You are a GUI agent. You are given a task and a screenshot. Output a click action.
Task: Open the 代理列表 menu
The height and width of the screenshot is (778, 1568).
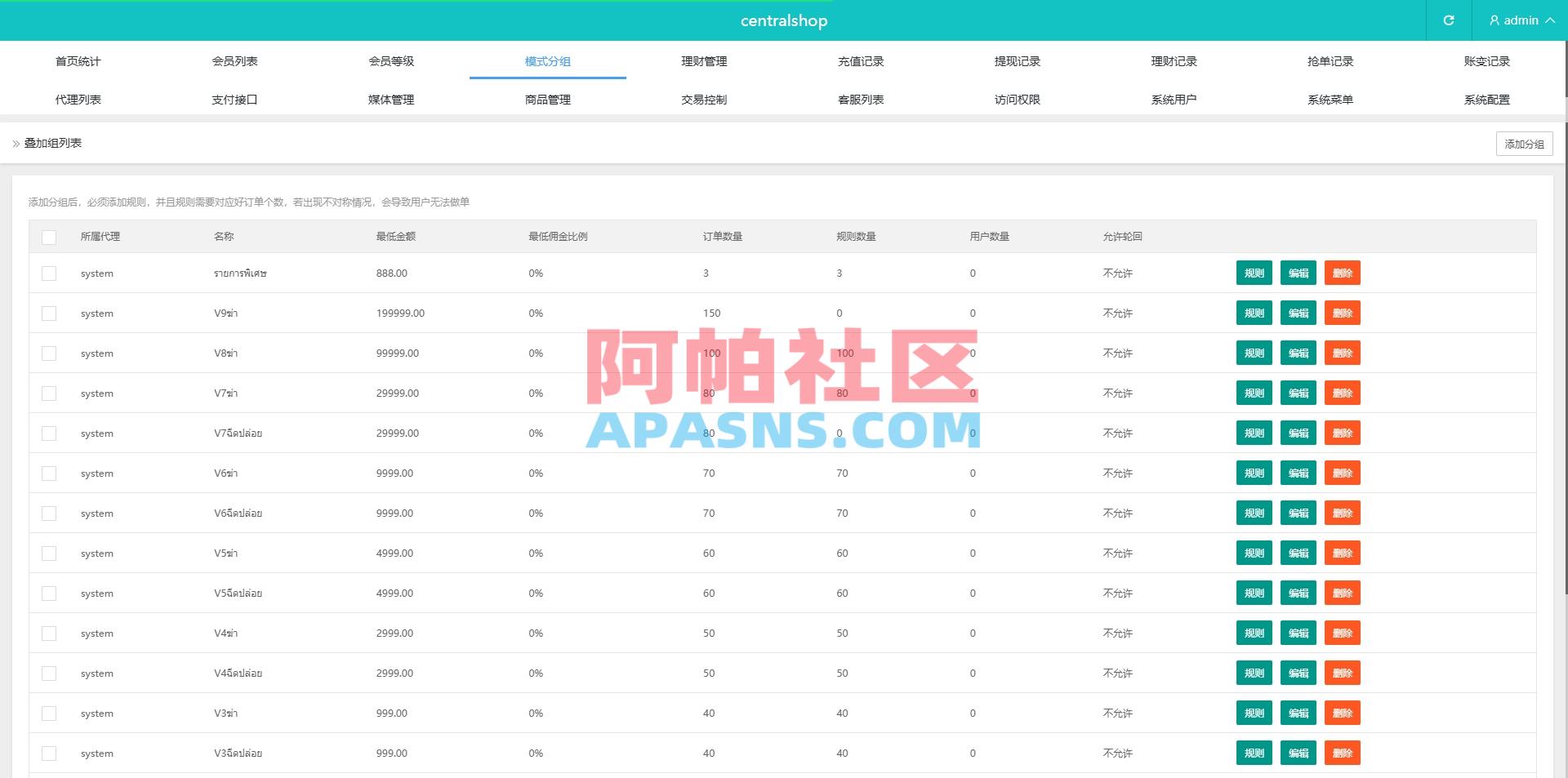coord(78,99)
